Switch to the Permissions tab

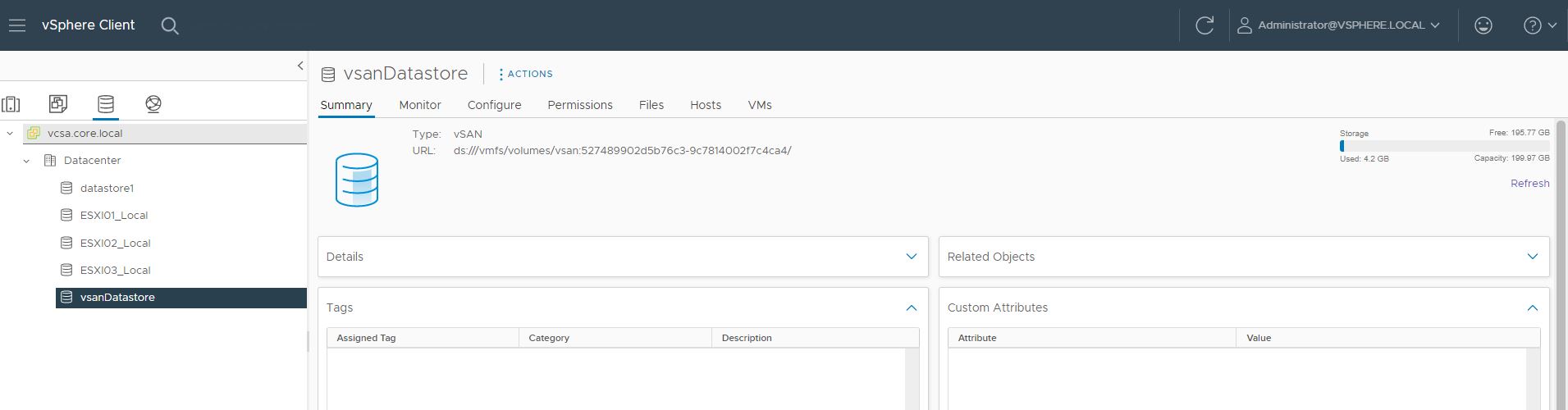pos(580,105)
